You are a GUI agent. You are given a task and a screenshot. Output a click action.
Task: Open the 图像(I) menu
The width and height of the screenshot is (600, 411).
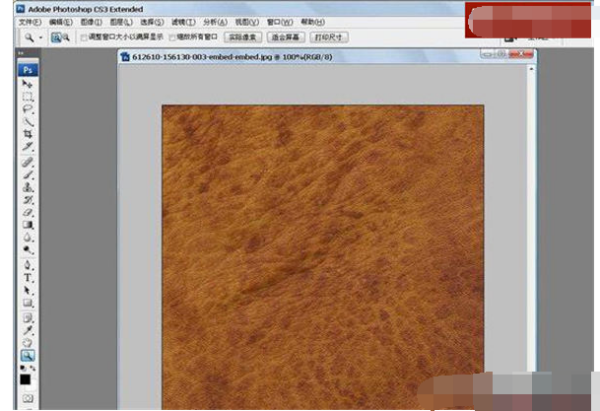[91, 22]
